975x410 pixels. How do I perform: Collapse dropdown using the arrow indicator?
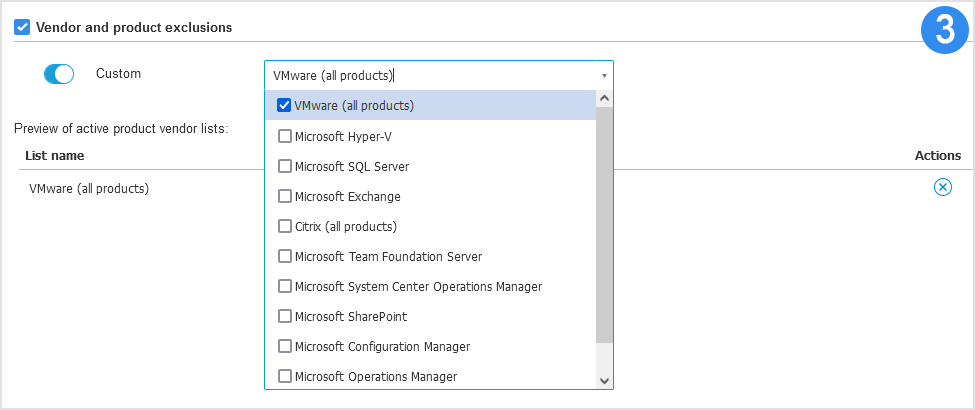pyautogui.click(x=604, y=76)
